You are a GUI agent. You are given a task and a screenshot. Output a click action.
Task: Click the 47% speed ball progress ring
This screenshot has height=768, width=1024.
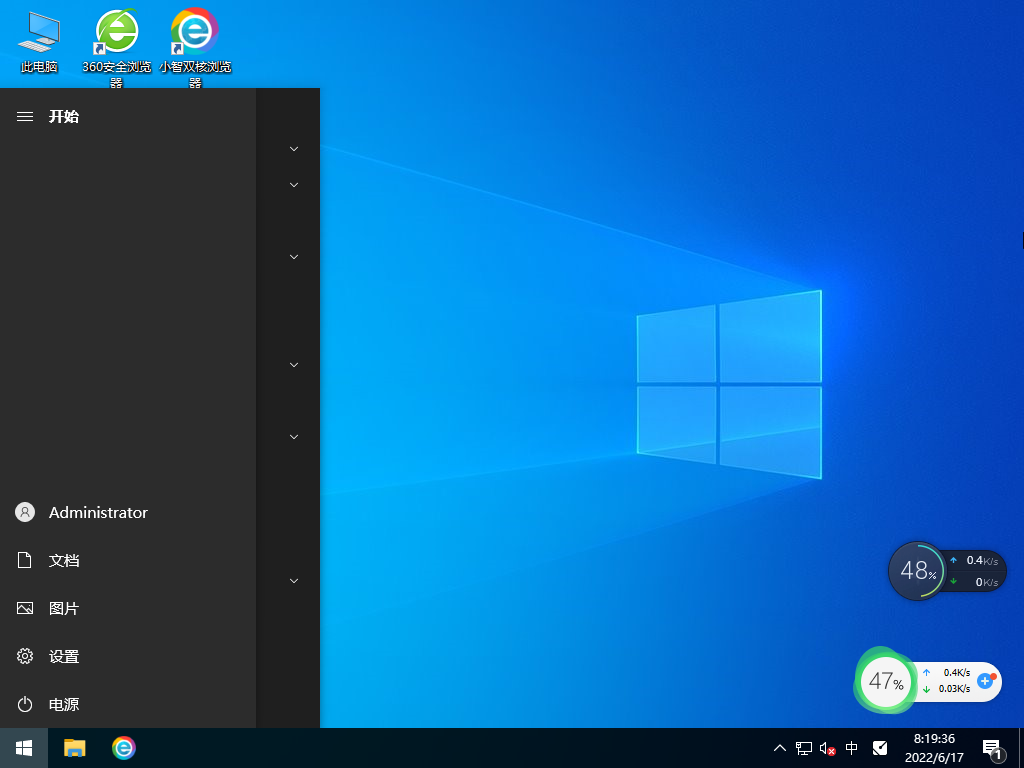pyautogui.click(x=885, y=681)
